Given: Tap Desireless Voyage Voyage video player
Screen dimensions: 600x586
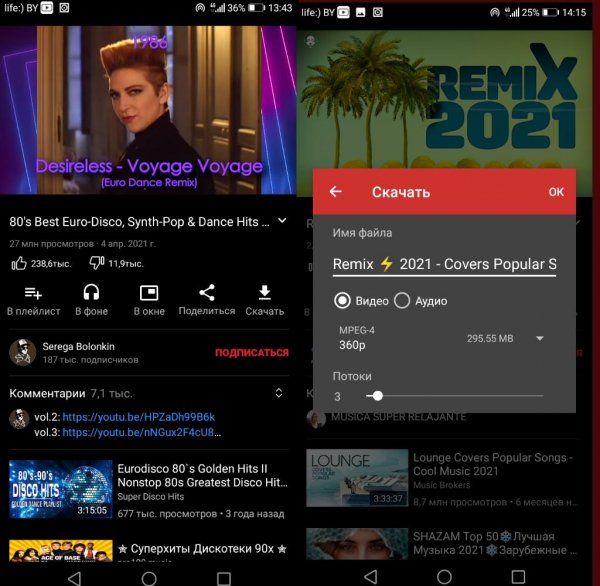Looking at the screenshot, I should click(148, 110).
